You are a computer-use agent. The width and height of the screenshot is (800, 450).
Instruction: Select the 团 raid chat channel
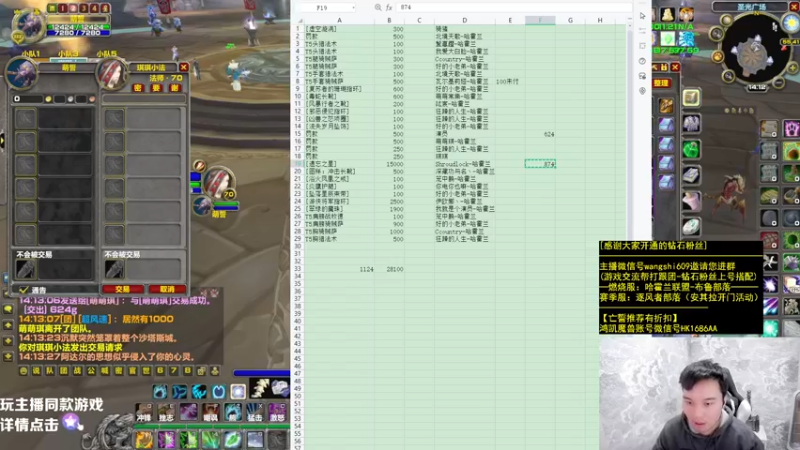(x=64, y=371)
